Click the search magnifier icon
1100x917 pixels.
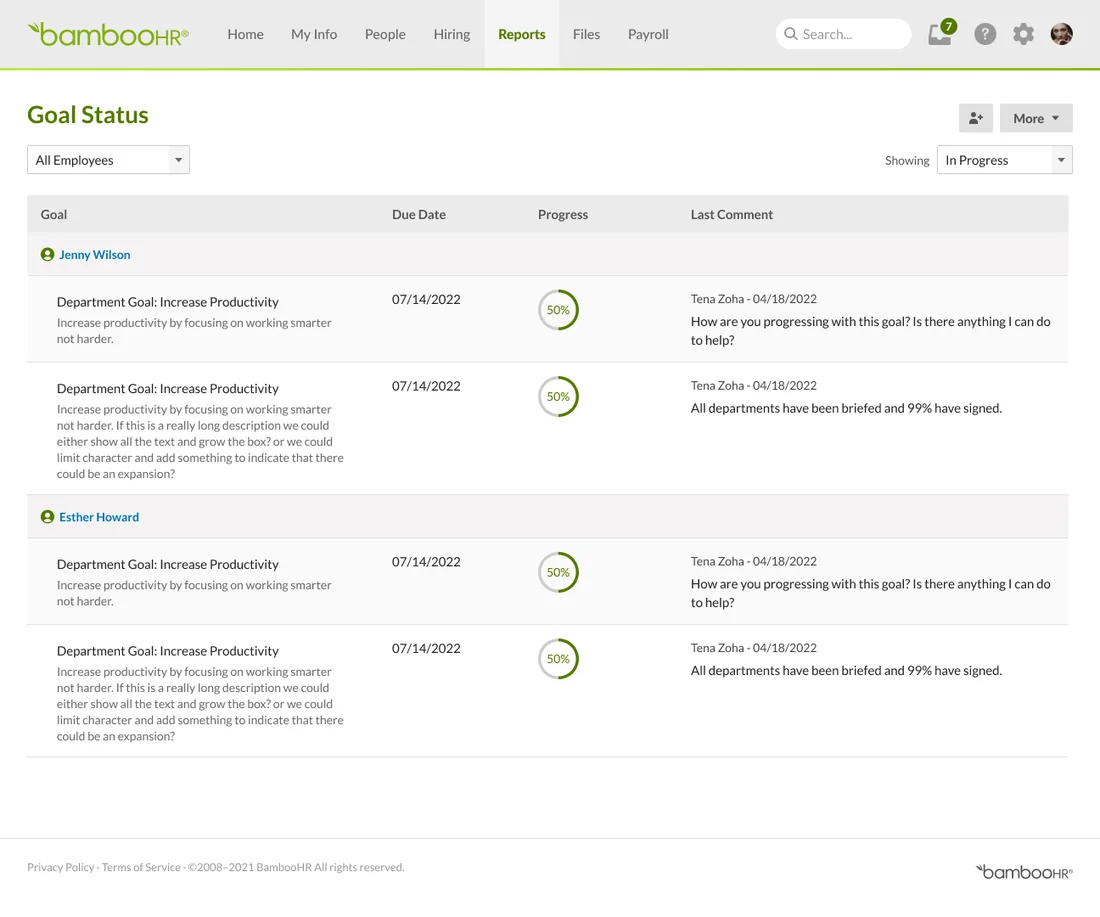[x=791, y=34]
